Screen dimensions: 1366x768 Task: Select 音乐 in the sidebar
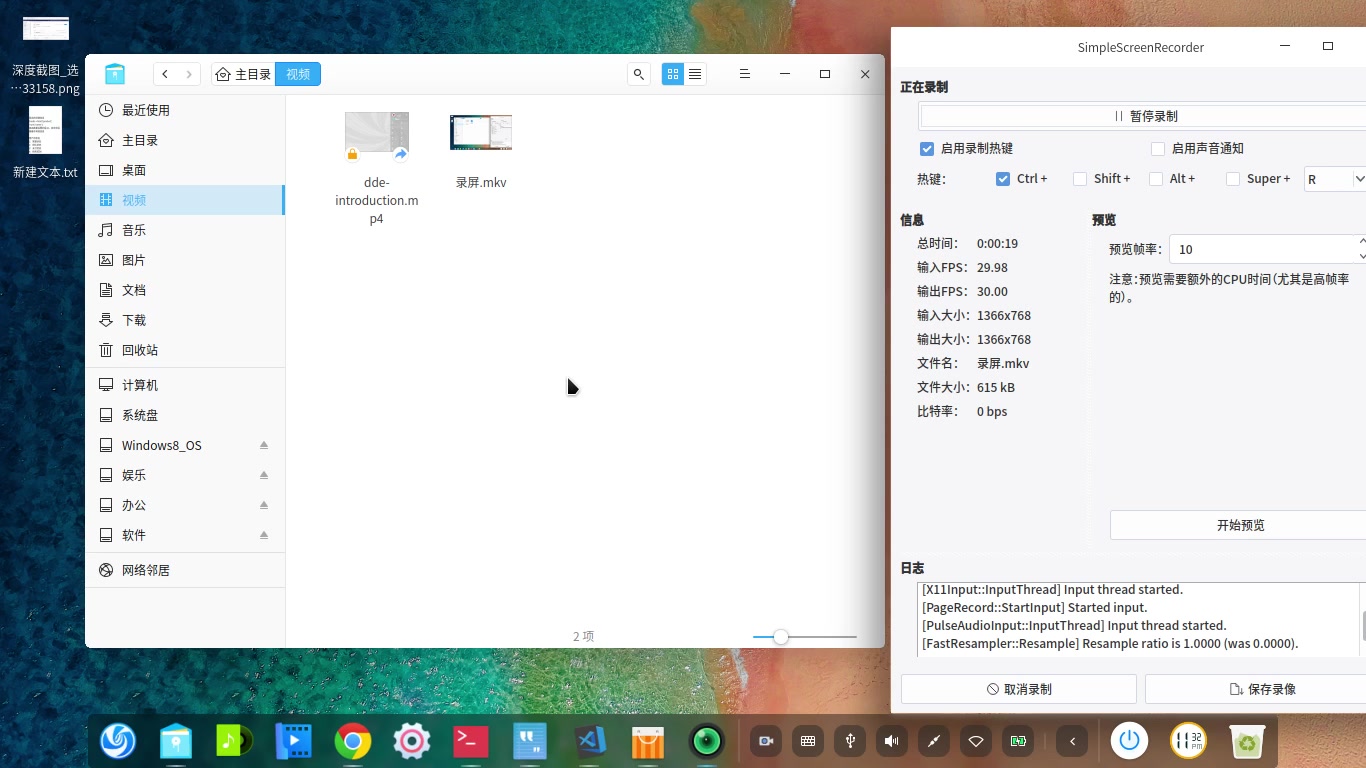pyautogui.click(x=133, y=230)
